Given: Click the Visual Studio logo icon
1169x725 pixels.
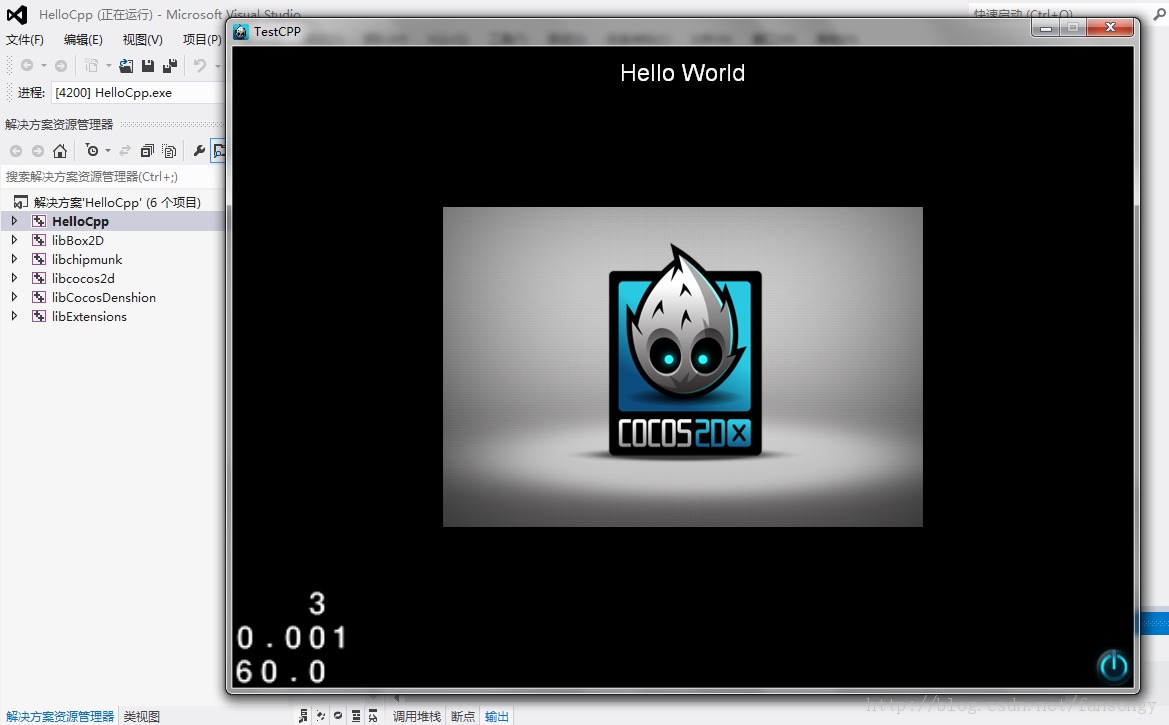Looking at the screenshot, I should pos(16,14).
